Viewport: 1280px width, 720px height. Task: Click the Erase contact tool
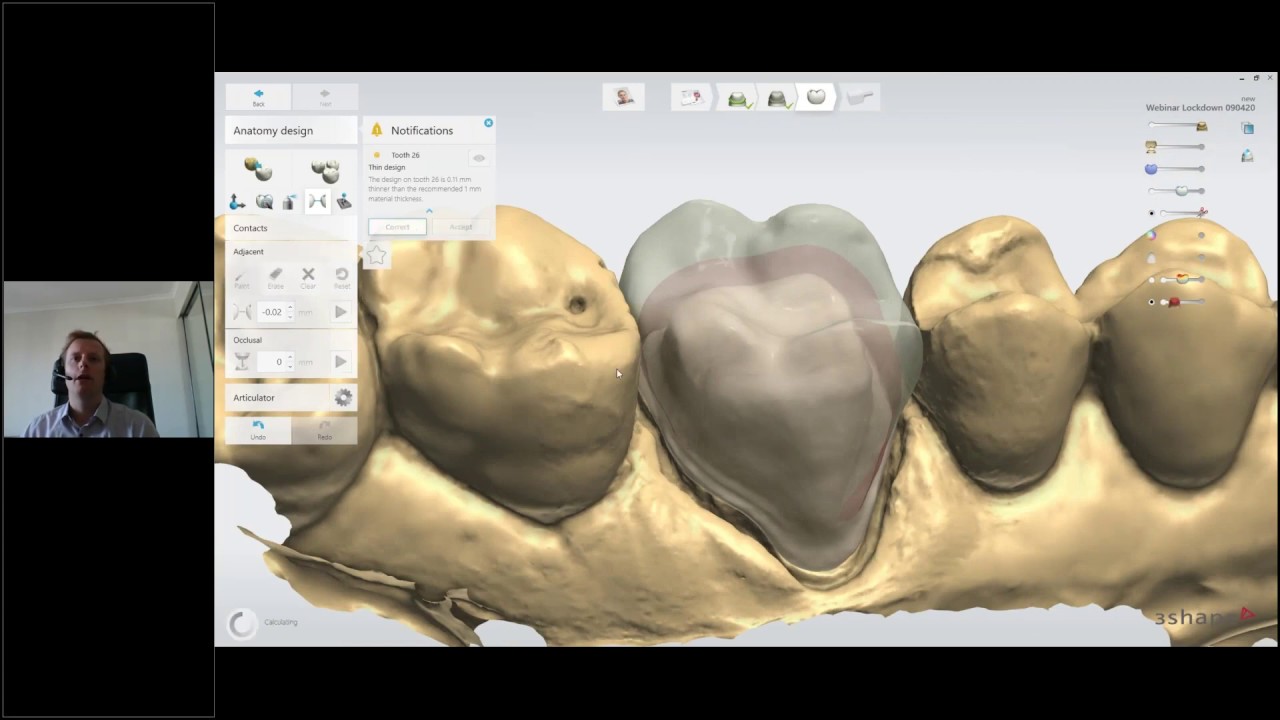tap(275, 278)
